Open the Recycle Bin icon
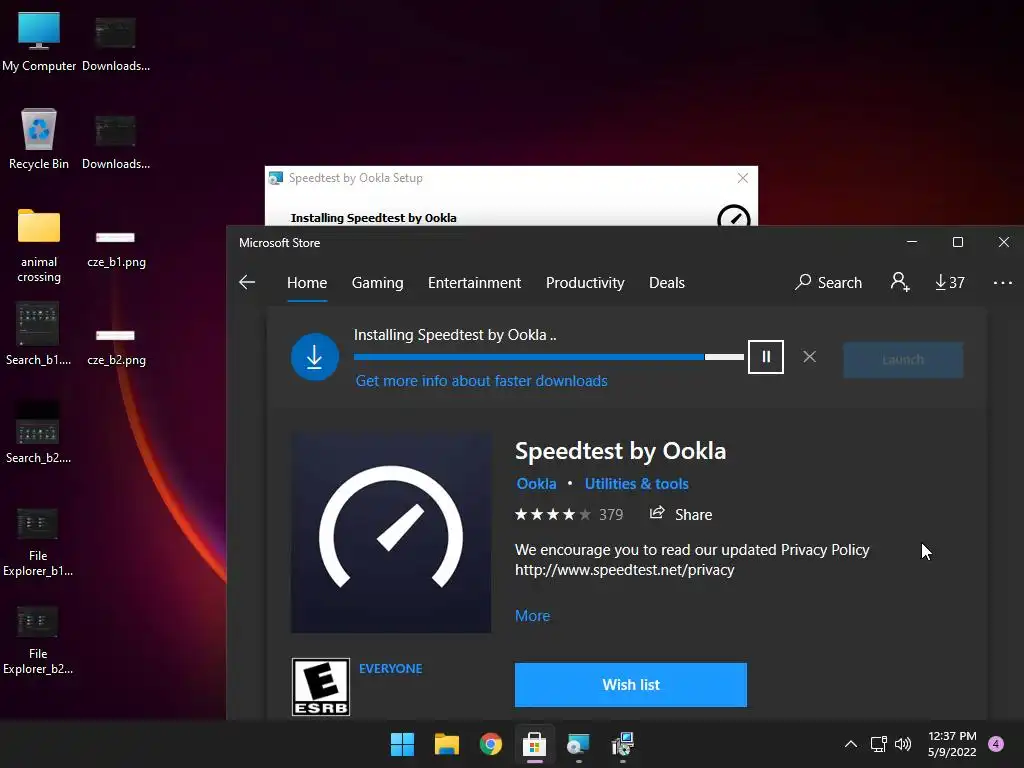 (39, 139)
